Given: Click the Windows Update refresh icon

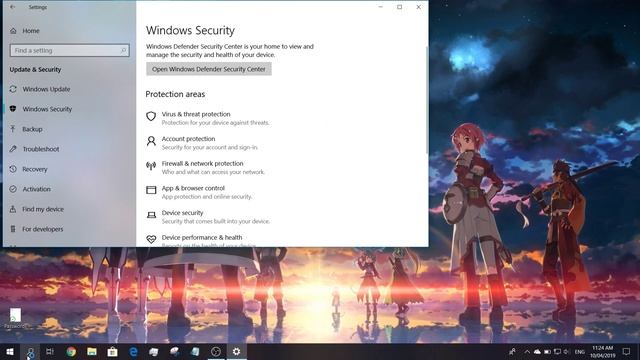Looking at the screenshot, I should 13,89.
